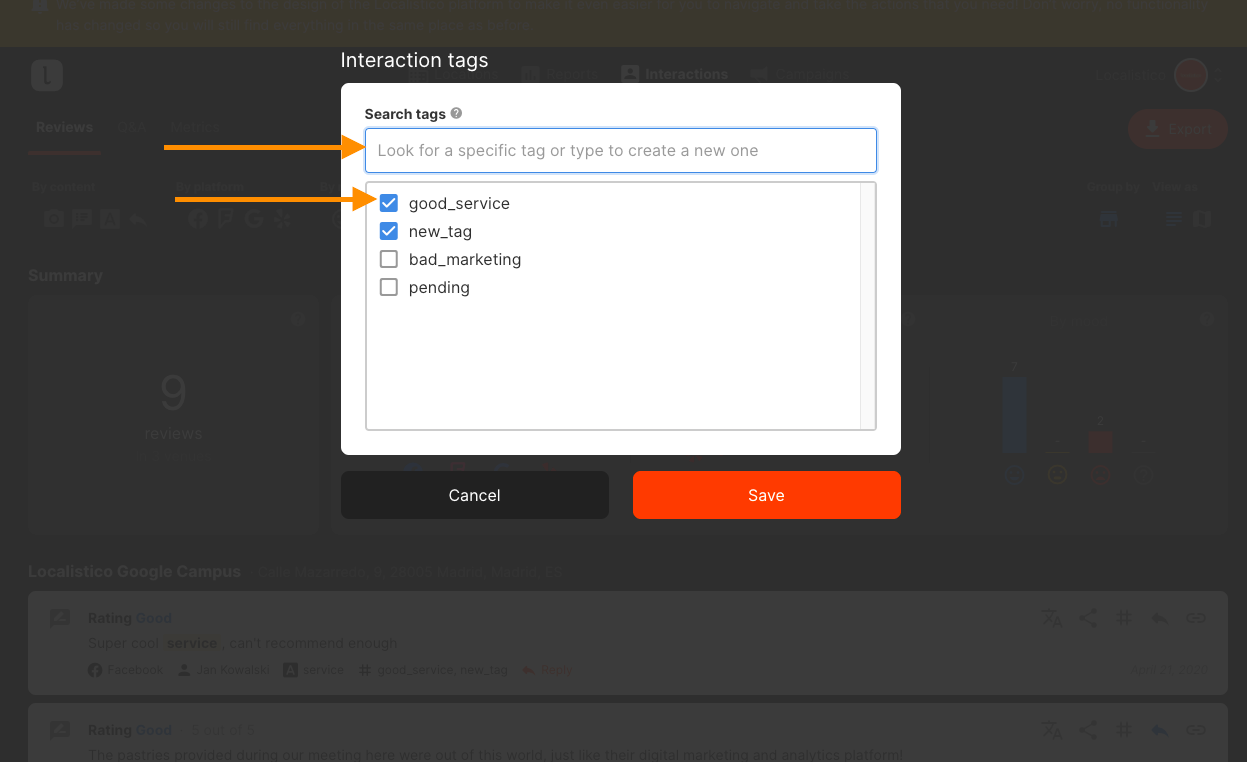Share the 'Super cool service' review
Viewport: 1247px width, 762px height.
1088,619
